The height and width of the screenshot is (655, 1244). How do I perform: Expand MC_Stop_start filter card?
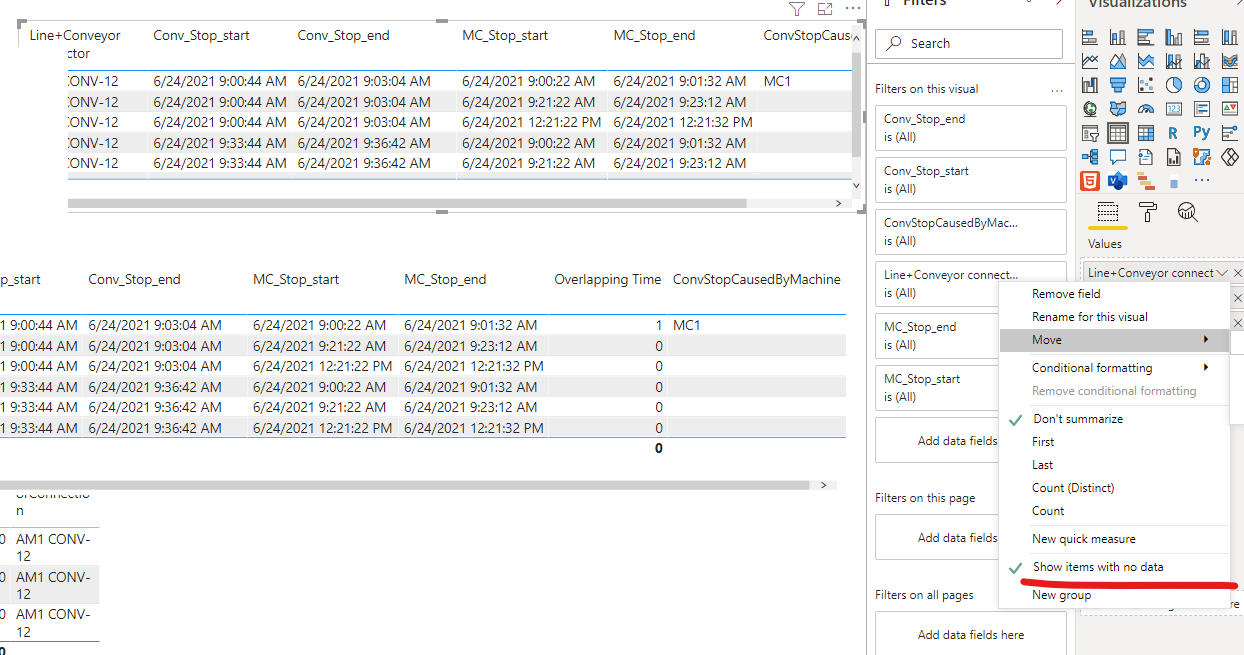(937, 388)
